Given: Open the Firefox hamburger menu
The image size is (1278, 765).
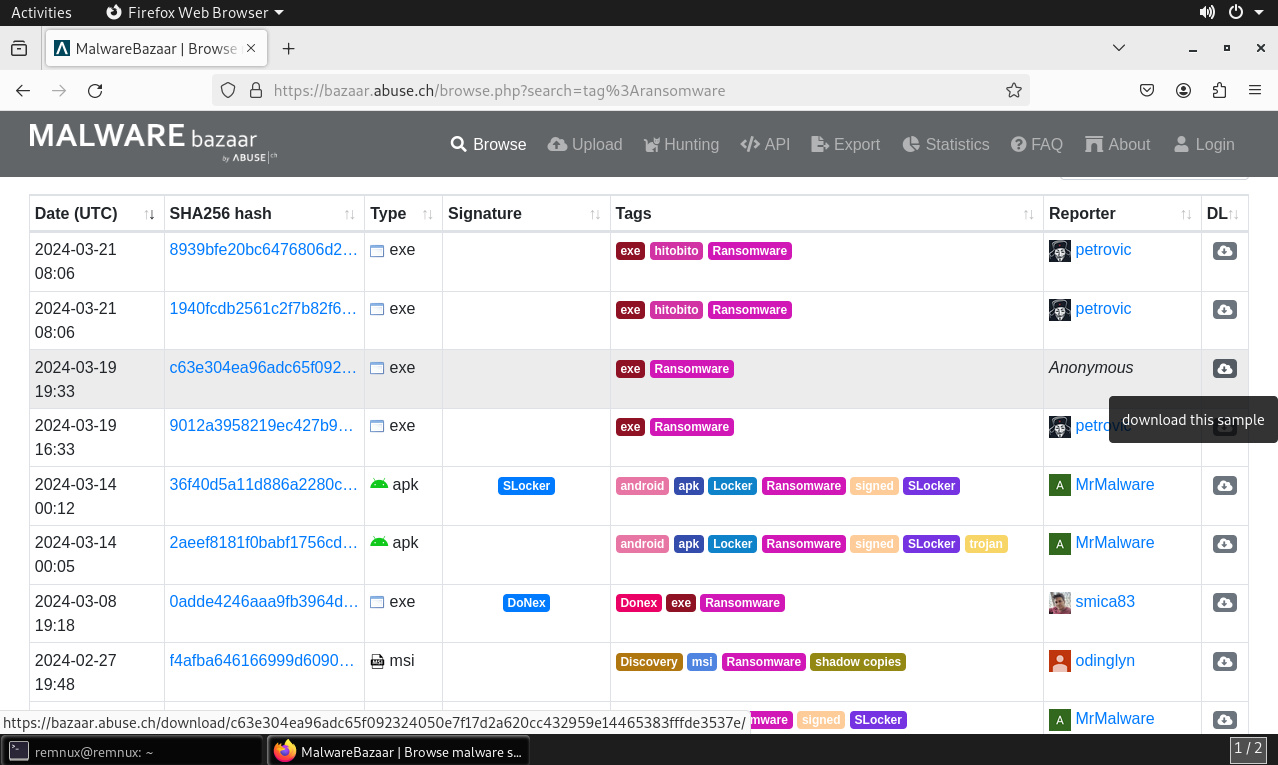Looking at the screenshot, I should point(1255,90).
